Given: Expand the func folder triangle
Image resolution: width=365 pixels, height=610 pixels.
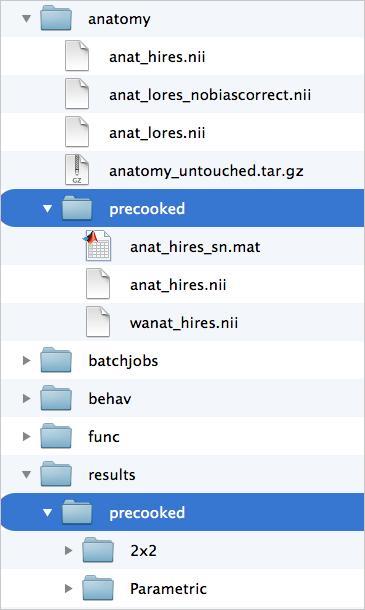Looking at the screenshot, I should pos(26,436).
